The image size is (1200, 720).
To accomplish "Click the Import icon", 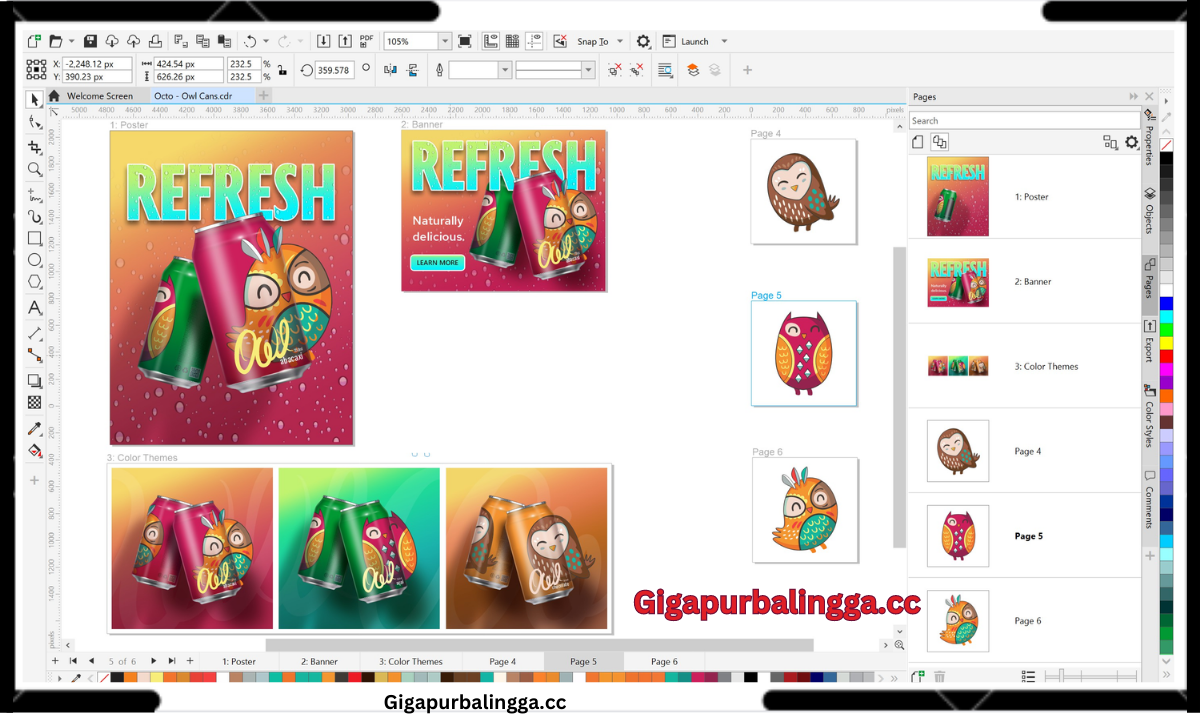I will [324, 41].
